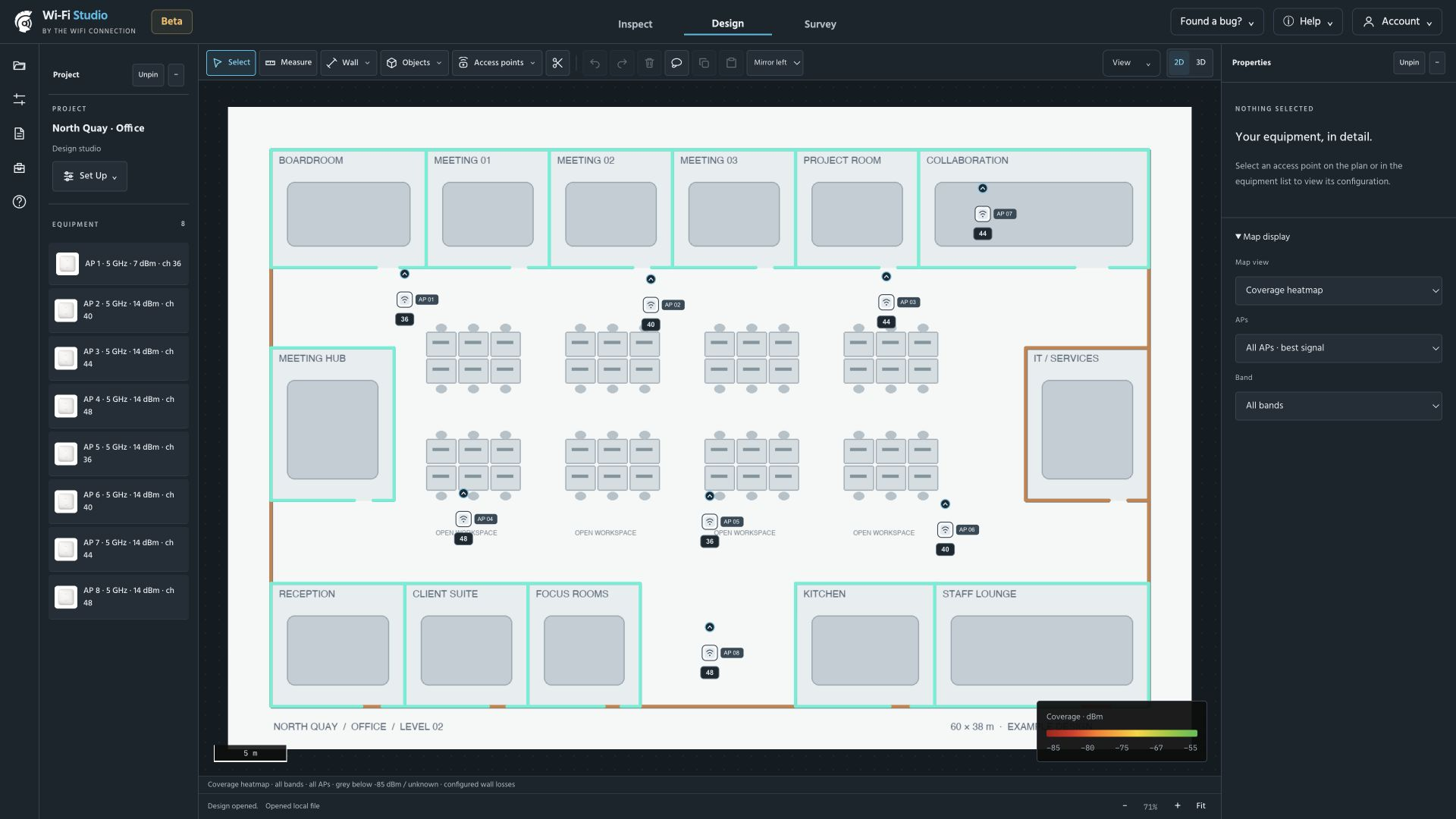Open the Mirror left dropdown
The width and height of the screenshot is (1456, 819).
point(775,63)
